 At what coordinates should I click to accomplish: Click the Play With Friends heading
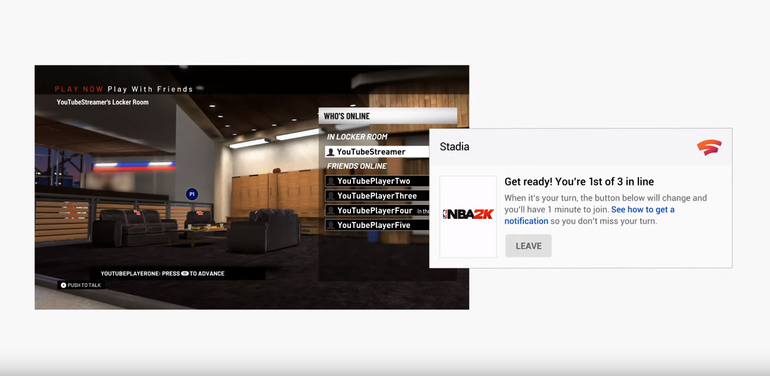point(150,89)
